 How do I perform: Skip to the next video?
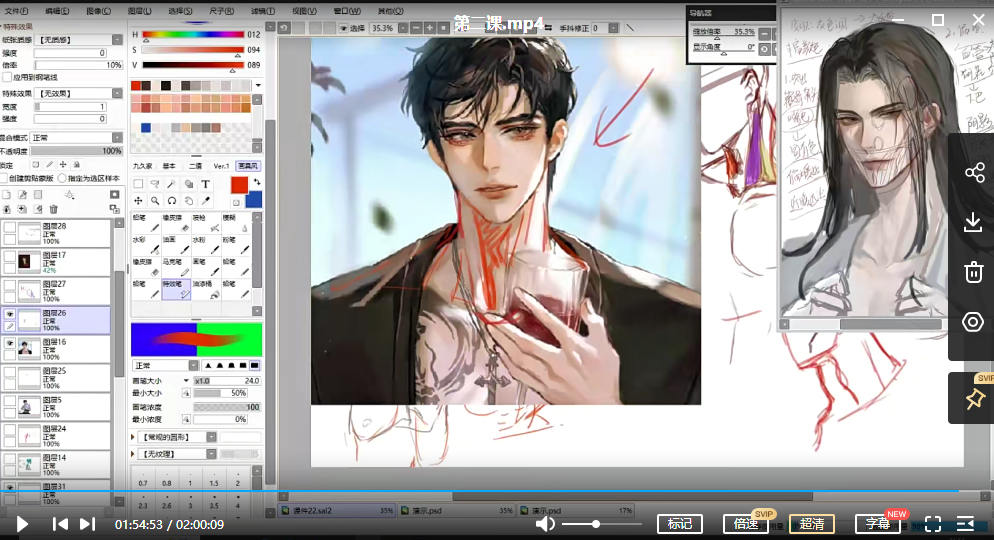tap(87, 524)
